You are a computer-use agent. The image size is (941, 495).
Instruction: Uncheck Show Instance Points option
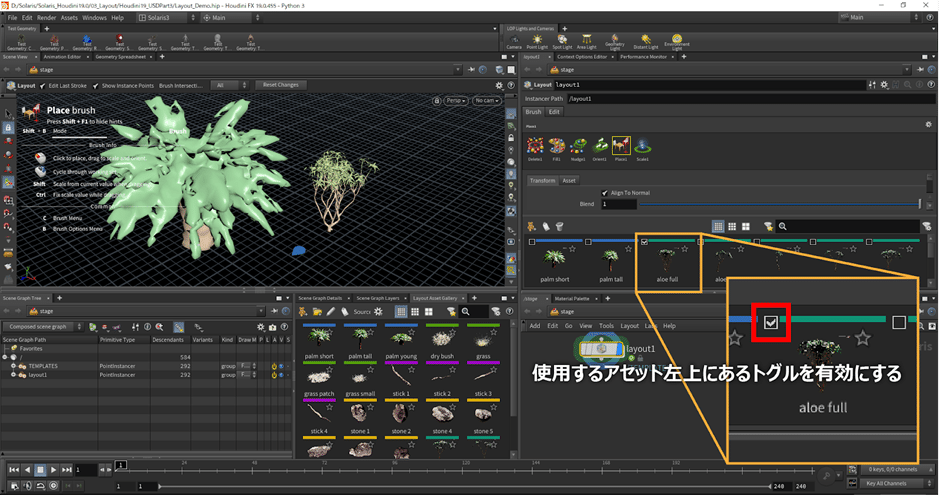click(x=97, y=85)
